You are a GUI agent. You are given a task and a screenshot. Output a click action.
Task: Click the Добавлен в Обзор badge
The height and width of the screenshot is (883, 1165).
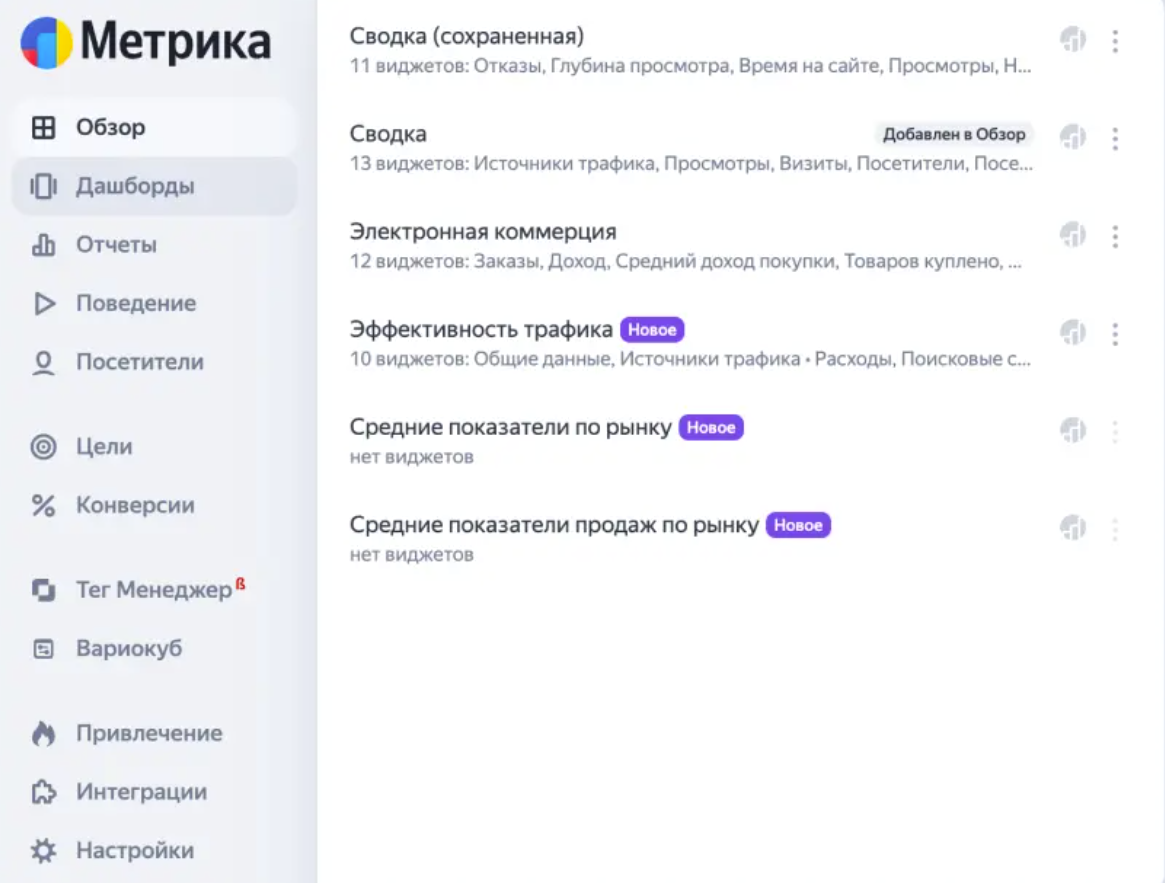(x=953, y=135)
